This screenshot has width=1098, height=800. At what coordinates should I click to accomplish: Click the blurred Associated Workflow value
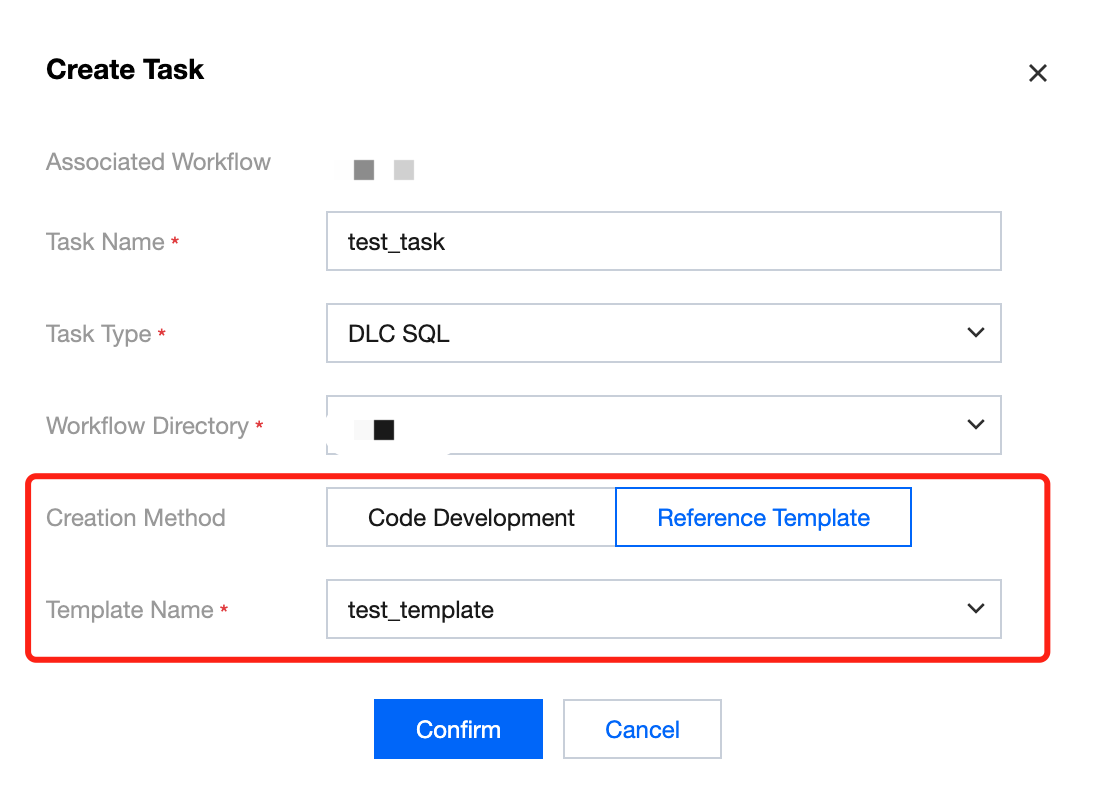384,170
